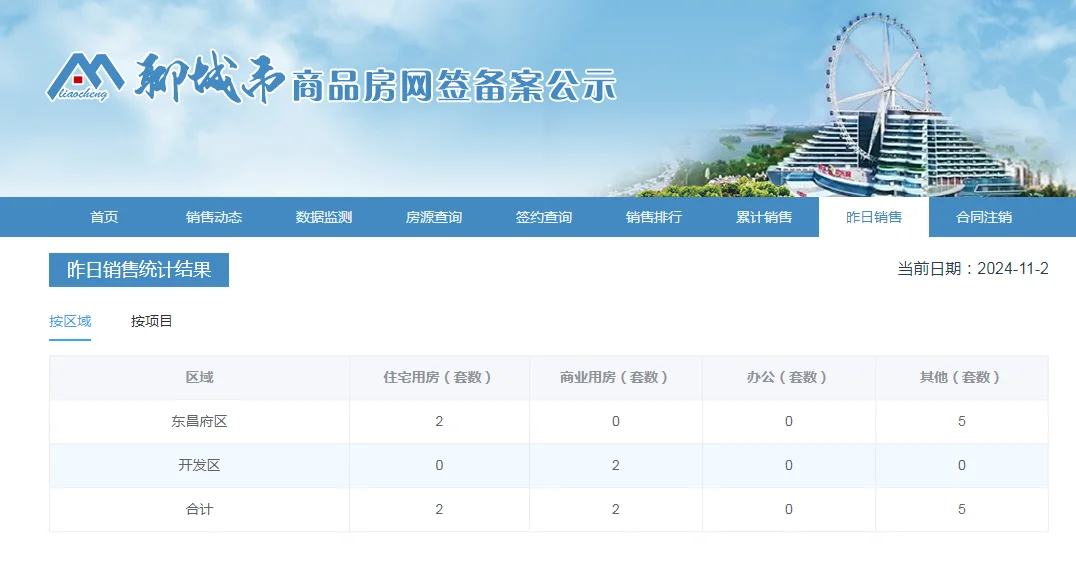This screenshot has width=1076, height=567.
Task: Open 签约查询 navigation item
Action: click(544, 217)
